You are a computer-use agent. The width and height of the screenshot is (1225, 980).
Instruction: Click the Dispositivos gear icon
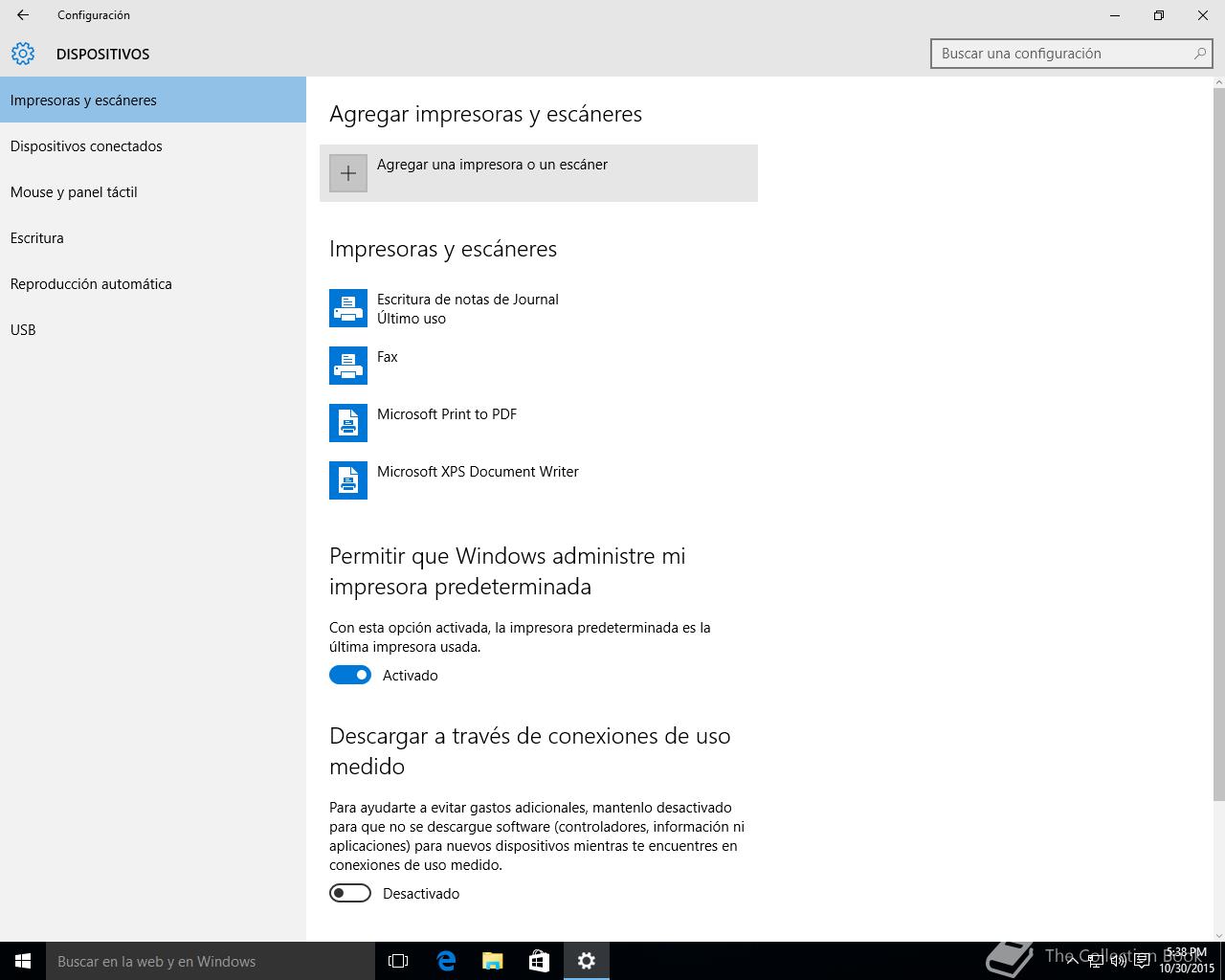pos(23,54)
